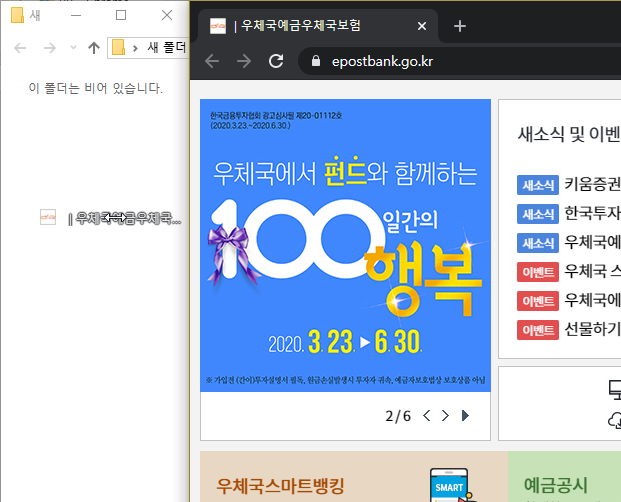Click the browser forward arrow
This screenshot has height=502, width=621.
click(244, 61)
